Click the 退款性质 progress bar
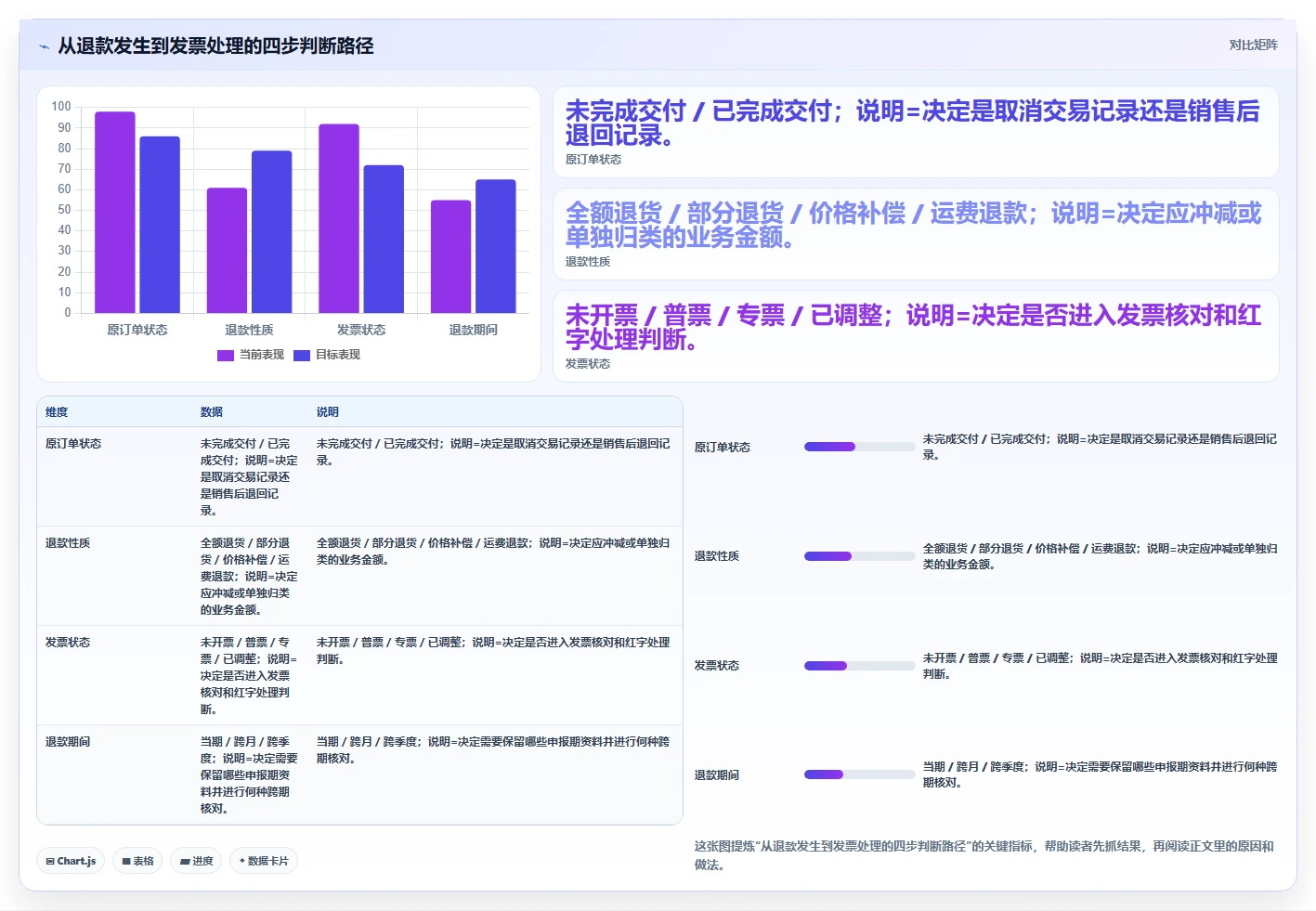 [860, 556]
